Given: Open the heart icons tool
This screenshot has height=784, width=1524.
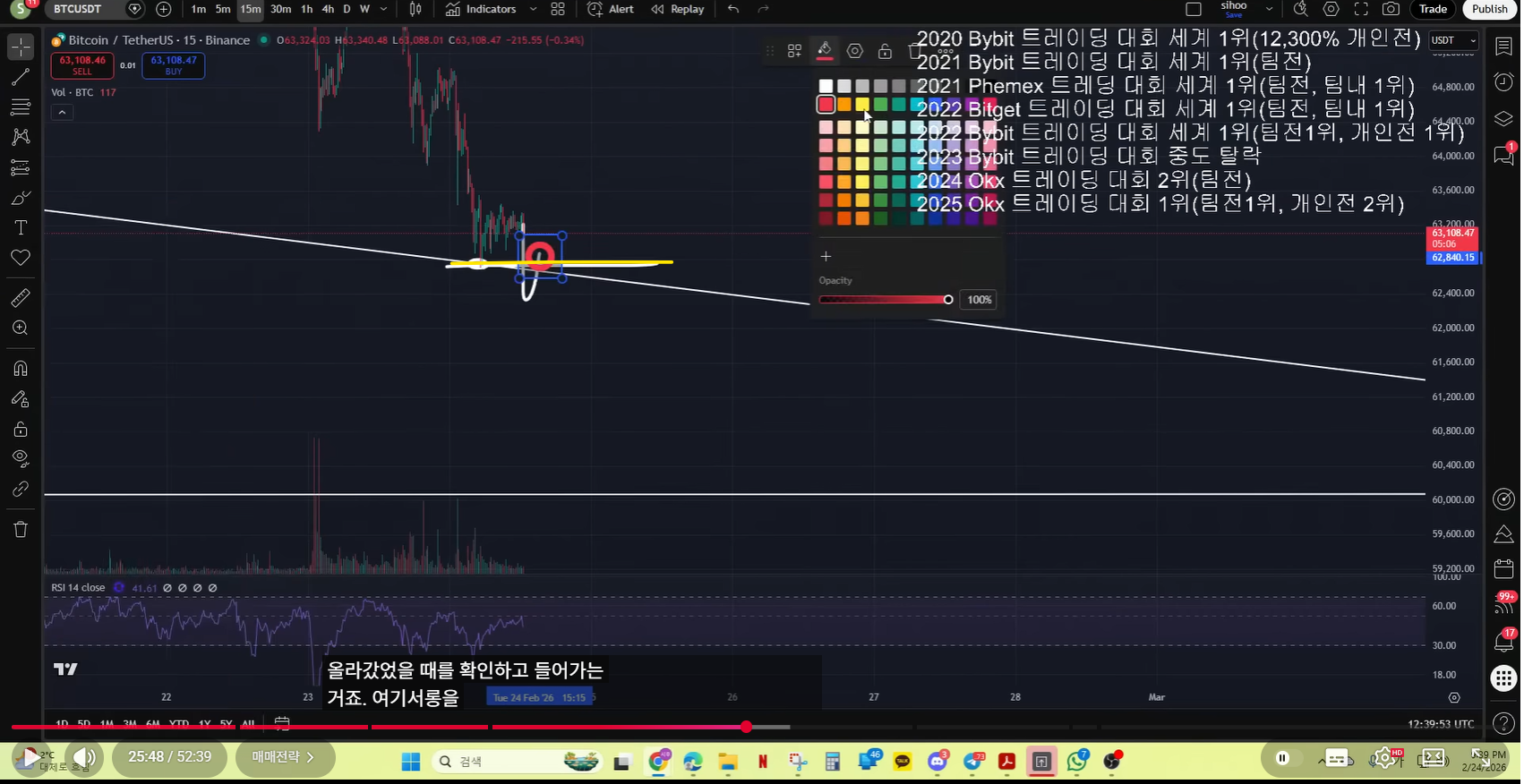Looking at the screenshot, I should point(21,258).
